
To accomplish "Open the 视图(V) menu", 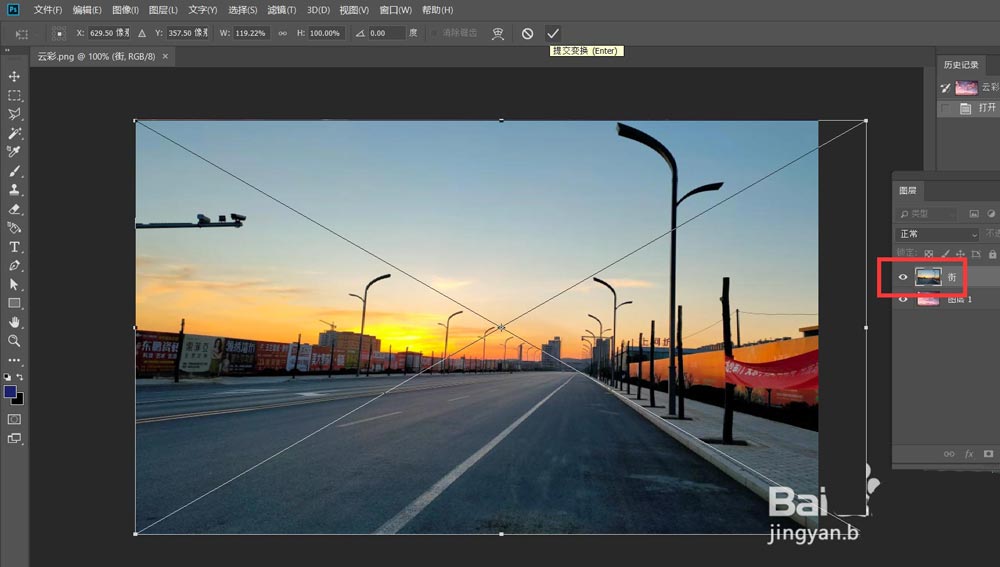I will click(x=354, y=10).
